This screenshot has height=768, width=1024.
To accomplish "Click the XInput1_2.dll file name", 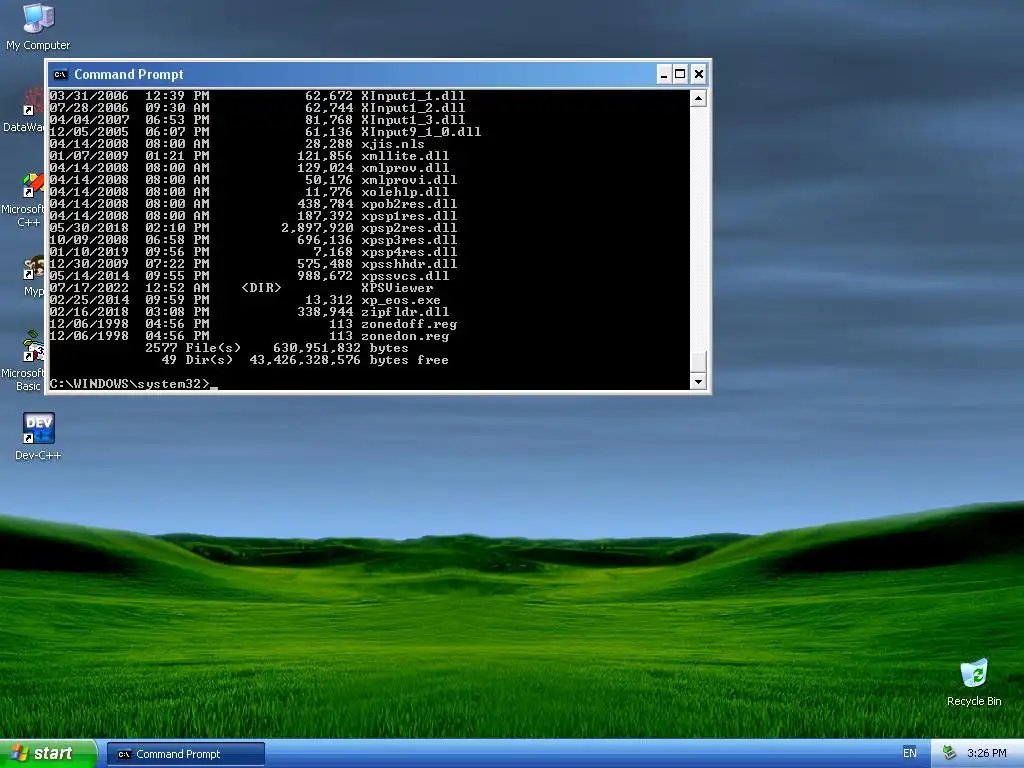I will point(413,108).
